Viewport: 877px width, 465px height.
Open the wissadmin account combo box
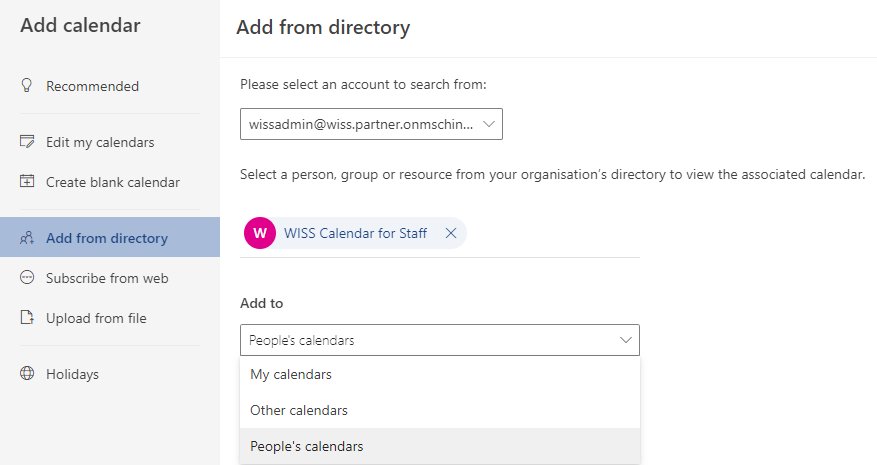(371, 124)
